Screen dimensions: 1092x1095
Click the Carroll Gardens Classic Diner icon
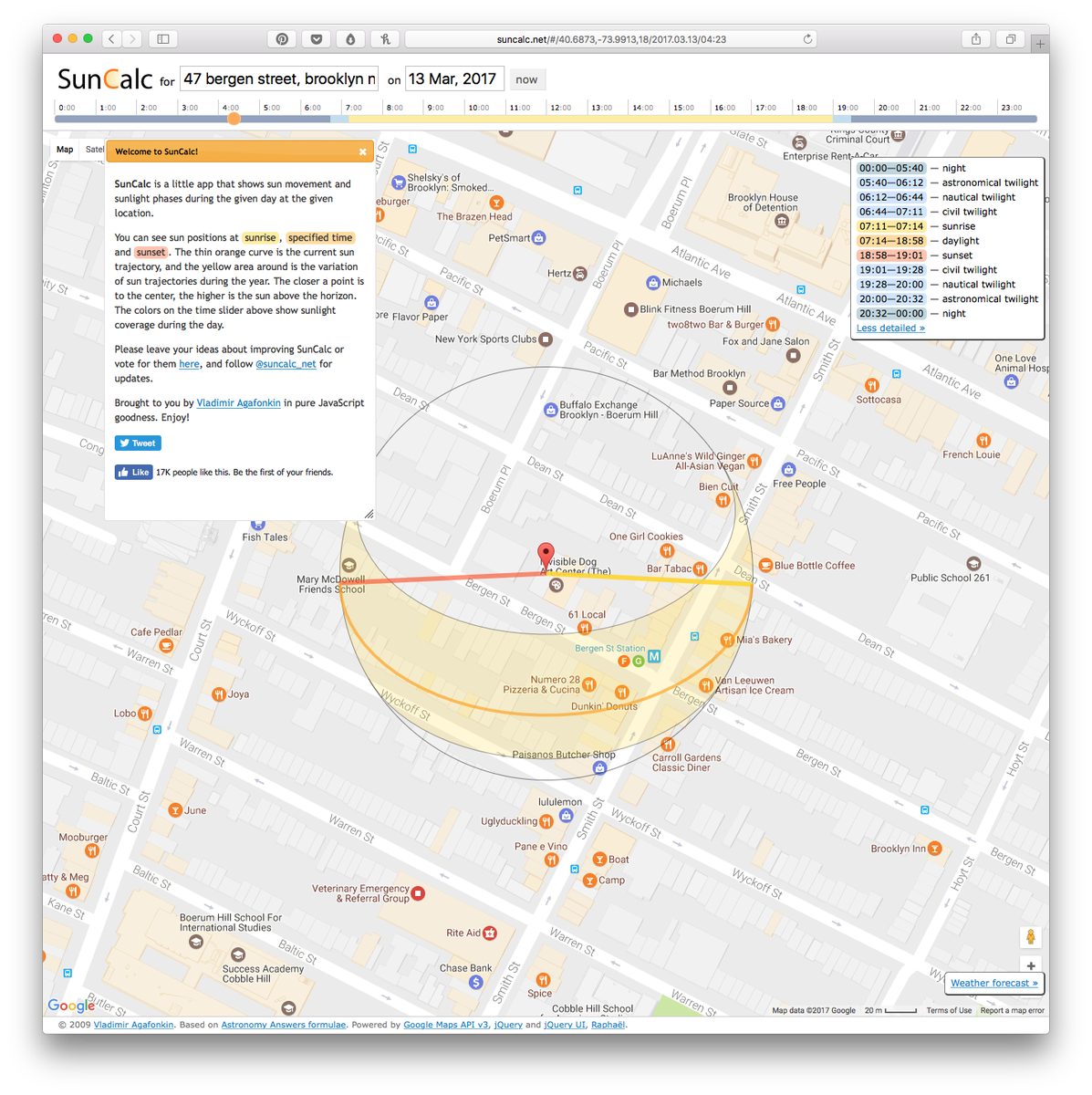[669, 745]
